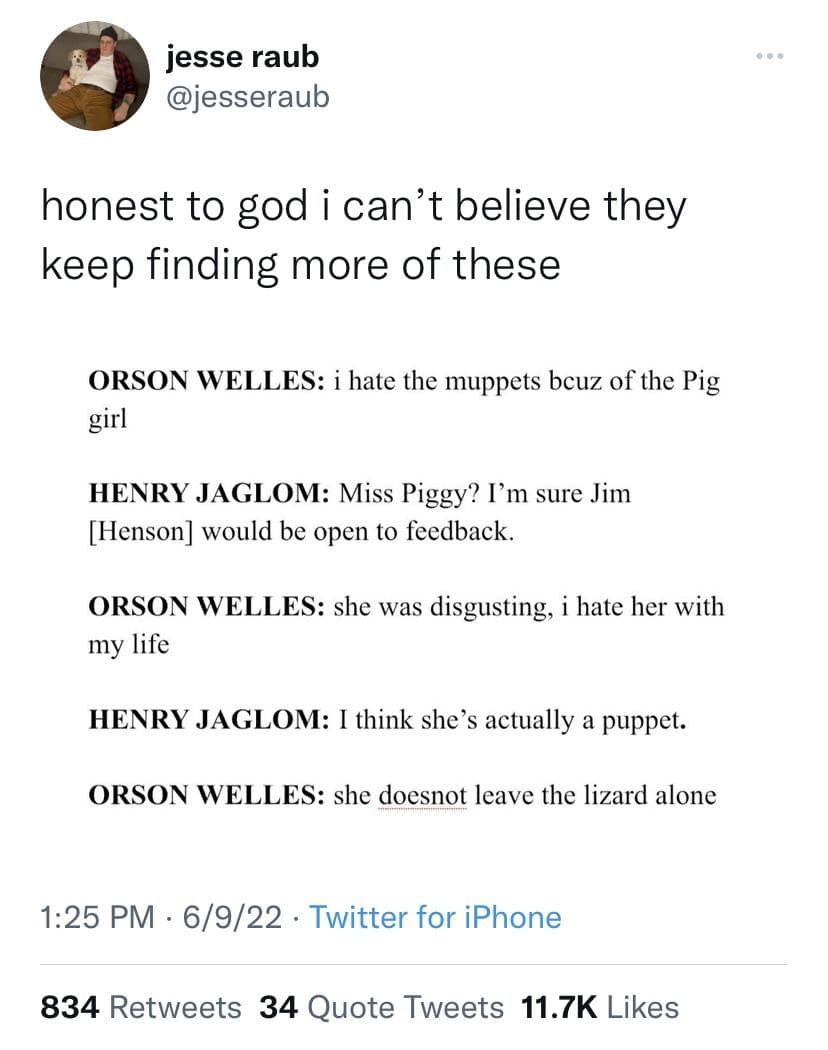Click the bracketed word "[Henson]"
Screen dimensions: 828x1050
(138, 531)
